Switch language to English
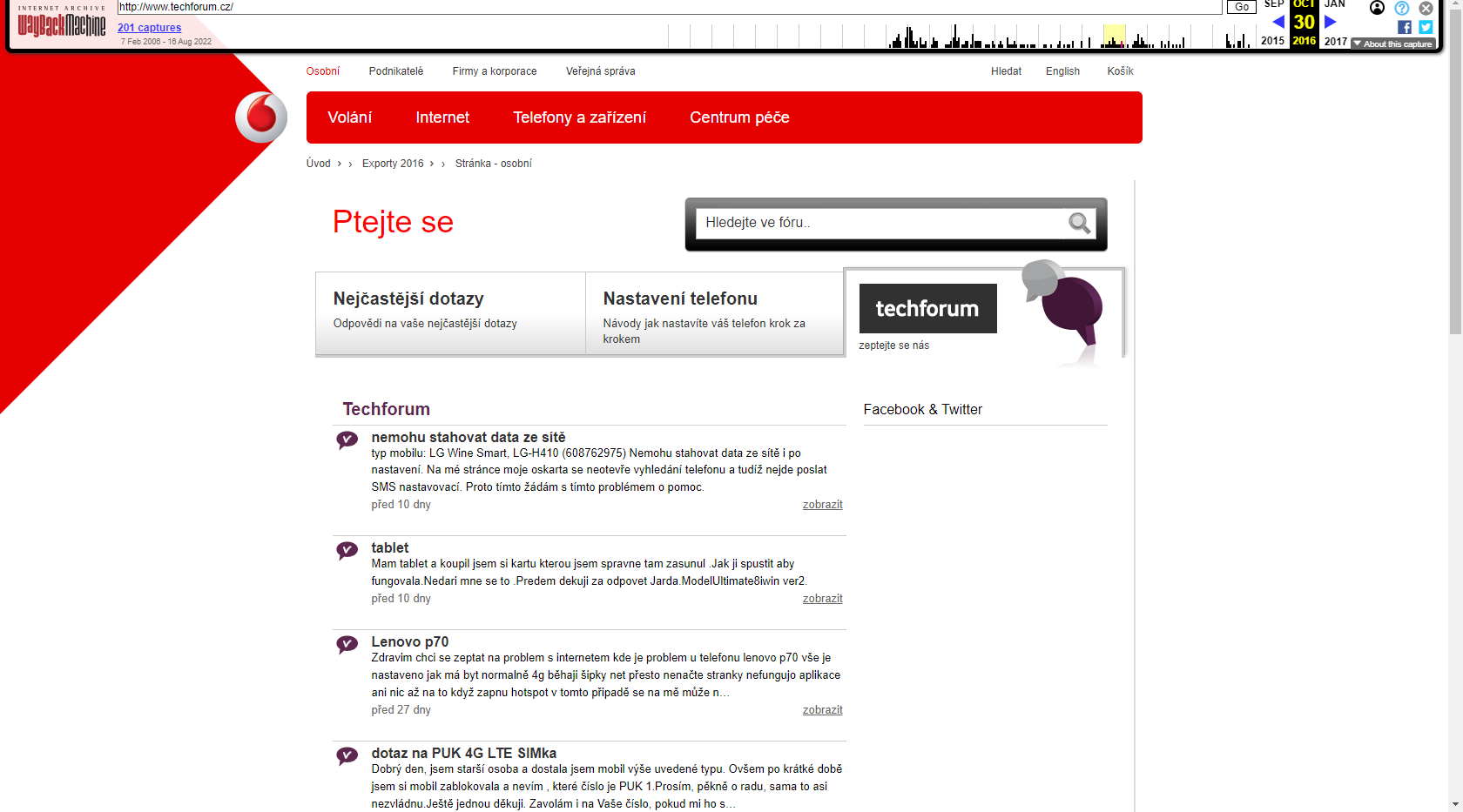This screenshot has width=1463, height=812. pyautogui.click(x=1062, y=71)
